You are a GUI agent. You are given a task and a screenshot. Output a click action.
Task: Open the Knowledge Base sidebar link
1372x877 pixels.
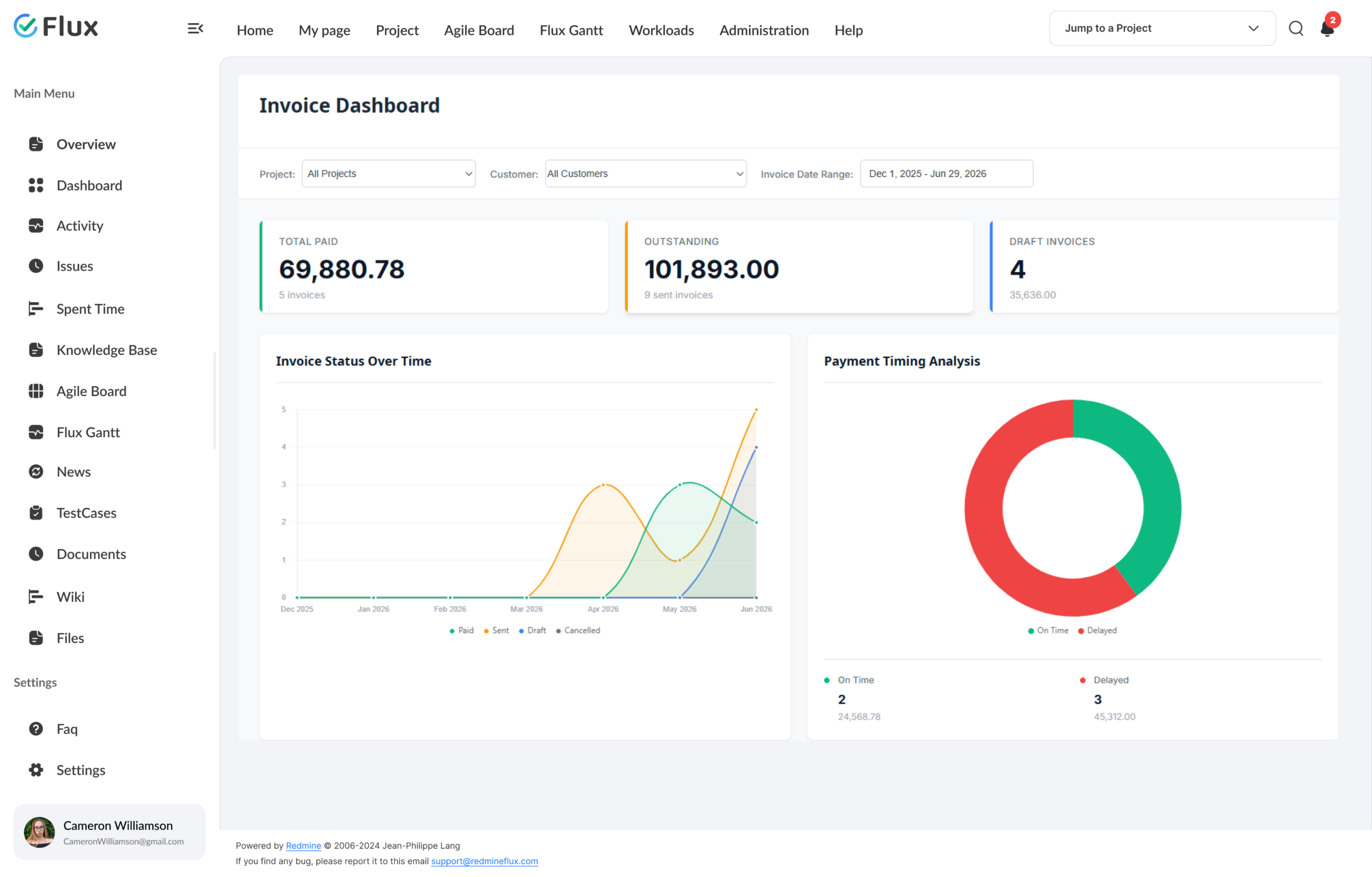click(x=107, y=350)
